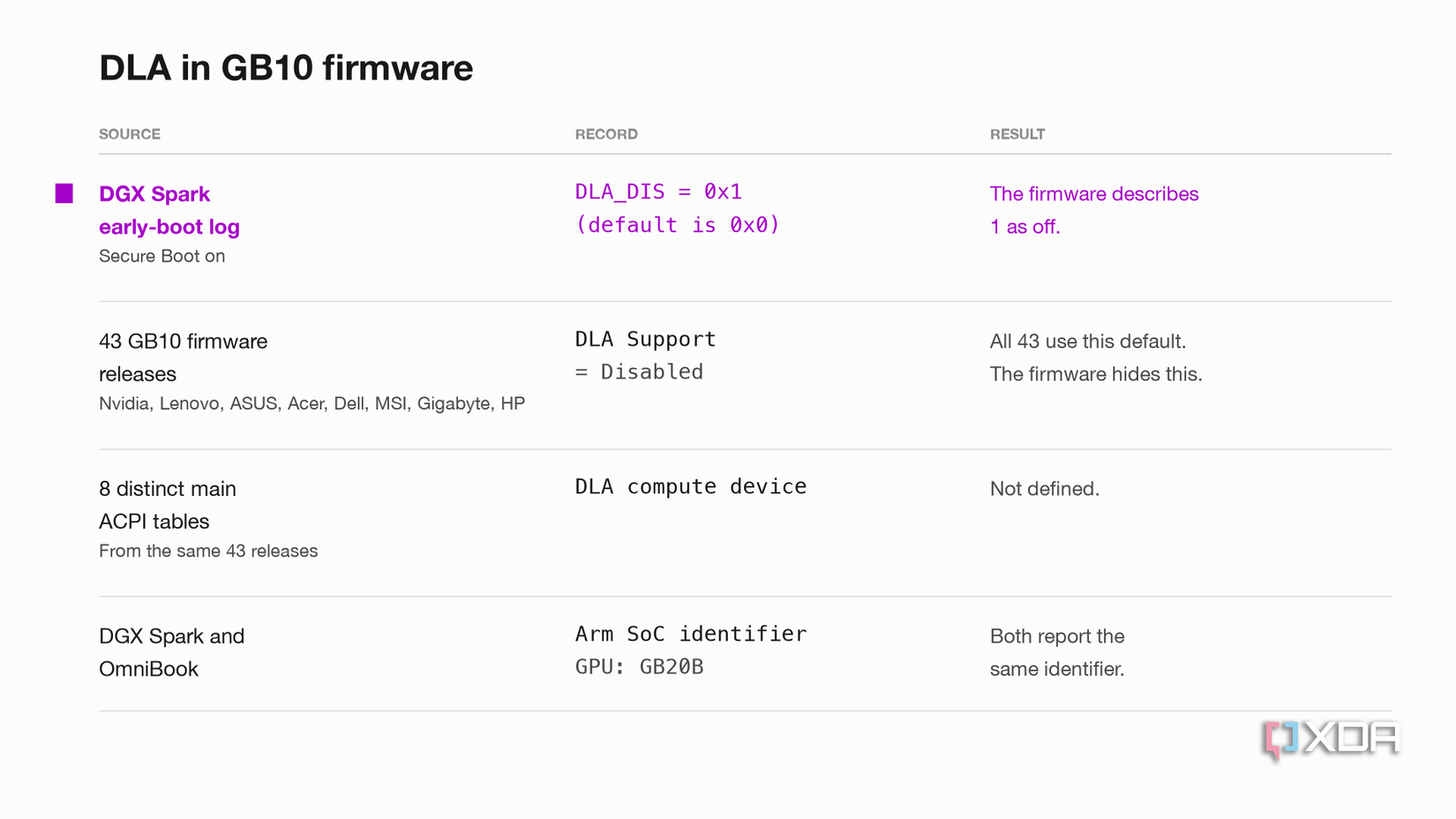This screenshot has height=819, width=1456.
Task: Select the 'DGX Spark early-boot log' source
Action: 169,210
